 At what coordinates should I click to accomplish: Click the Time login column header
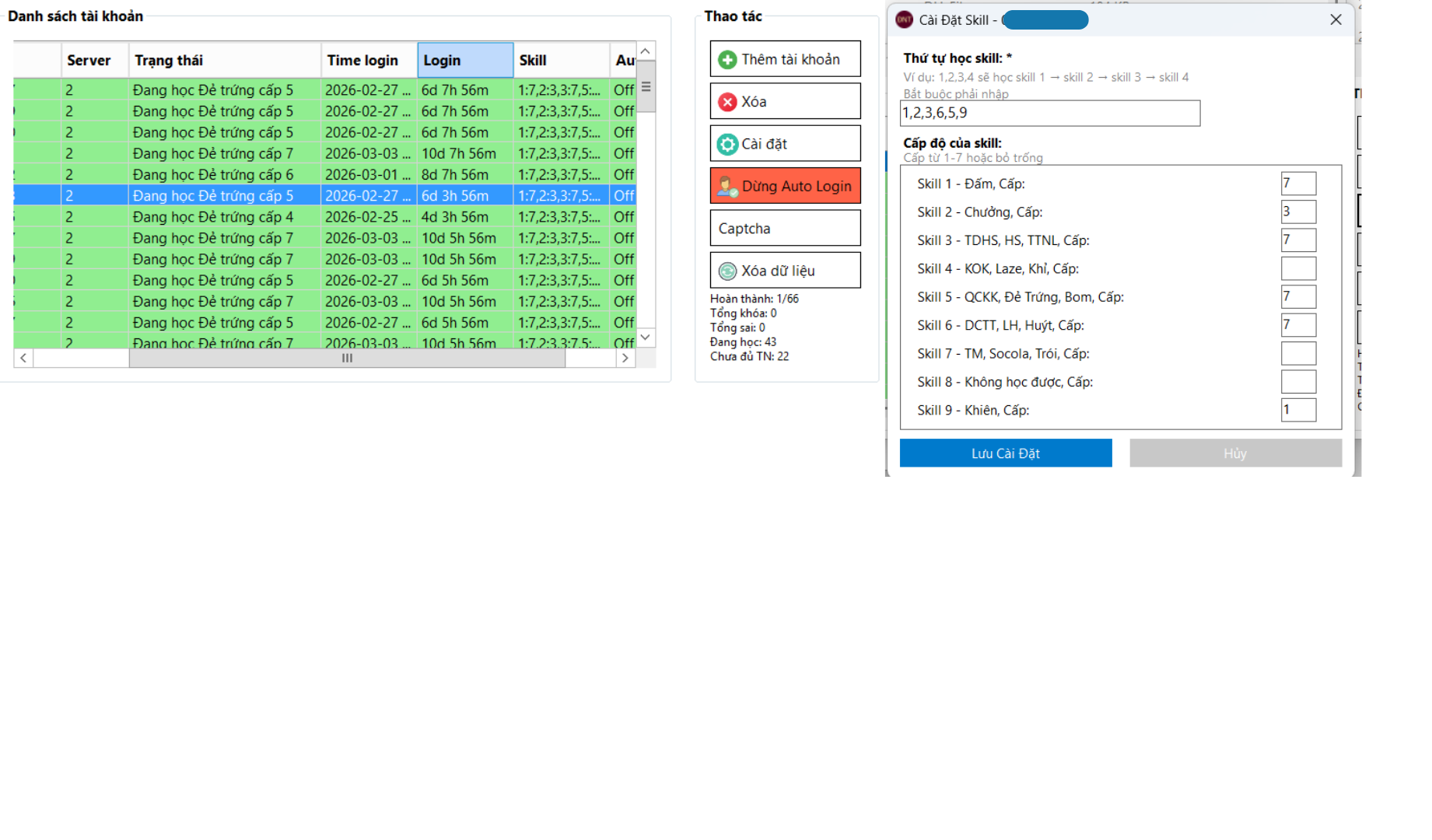(x=369, y=61)
